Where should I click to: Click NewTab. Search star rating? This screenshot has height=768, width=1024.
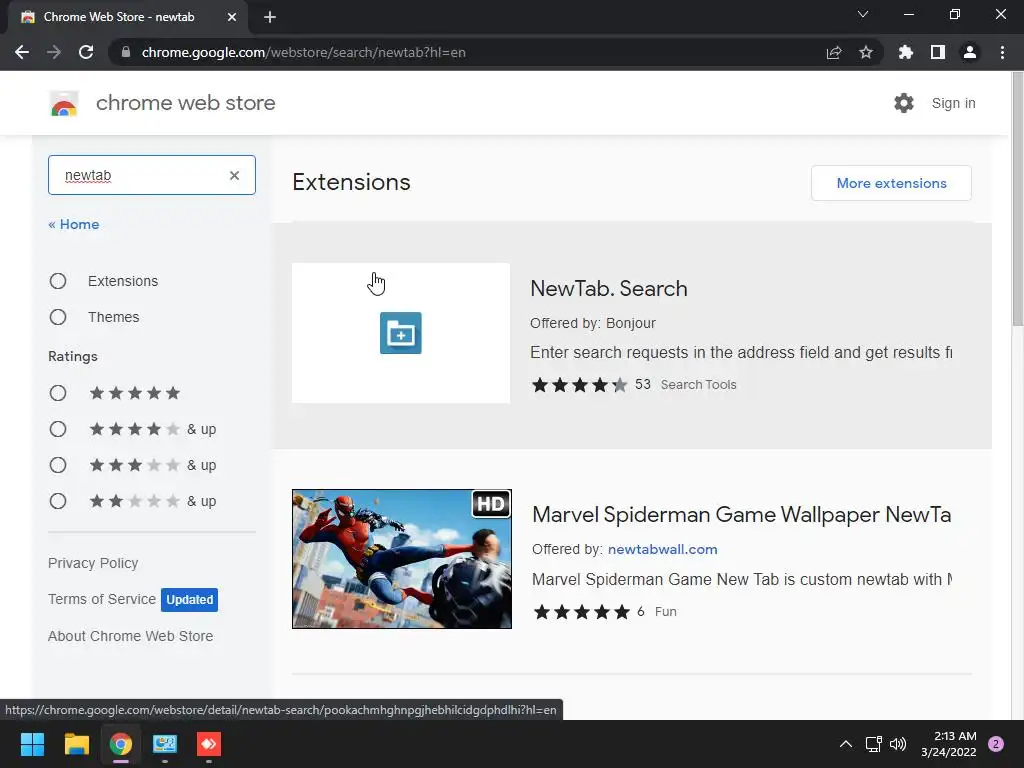(579, 385)
